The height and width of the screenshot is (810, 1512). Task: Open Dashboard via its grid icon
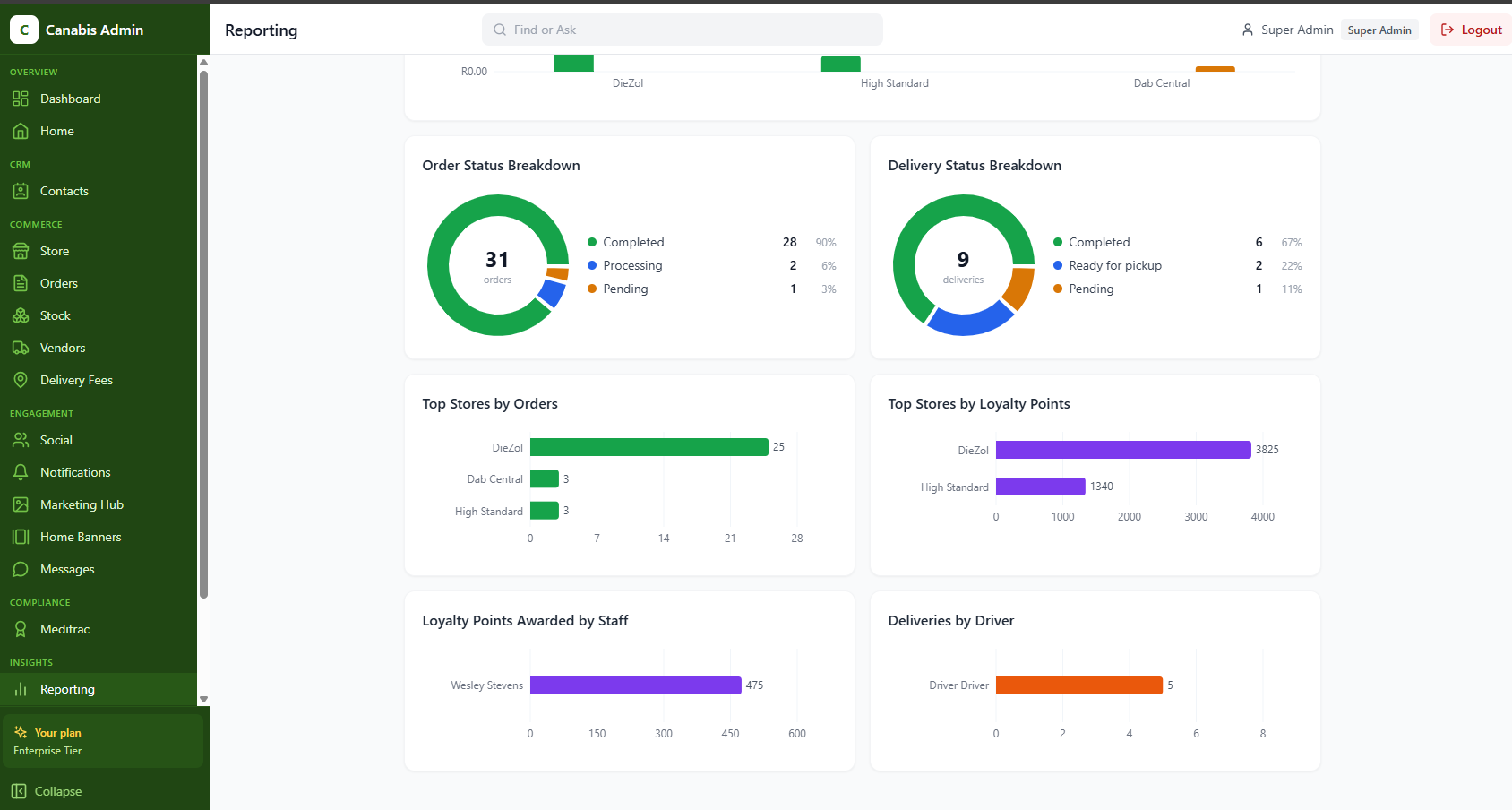pyautogui.click(x=21, y=99)
